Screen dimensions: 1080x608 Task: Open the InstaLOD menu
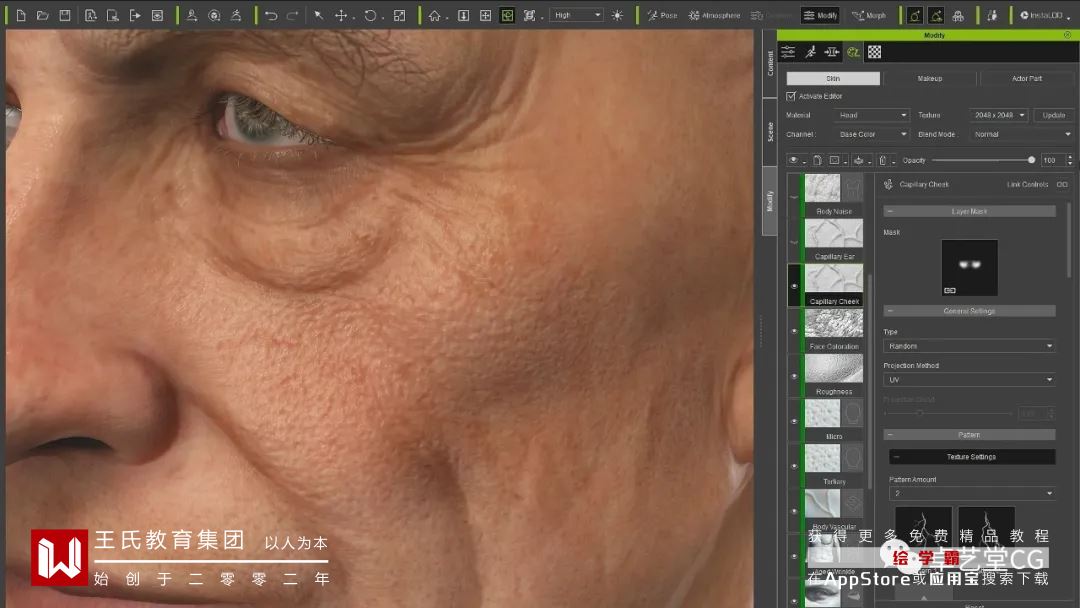tap(1045, 15)
